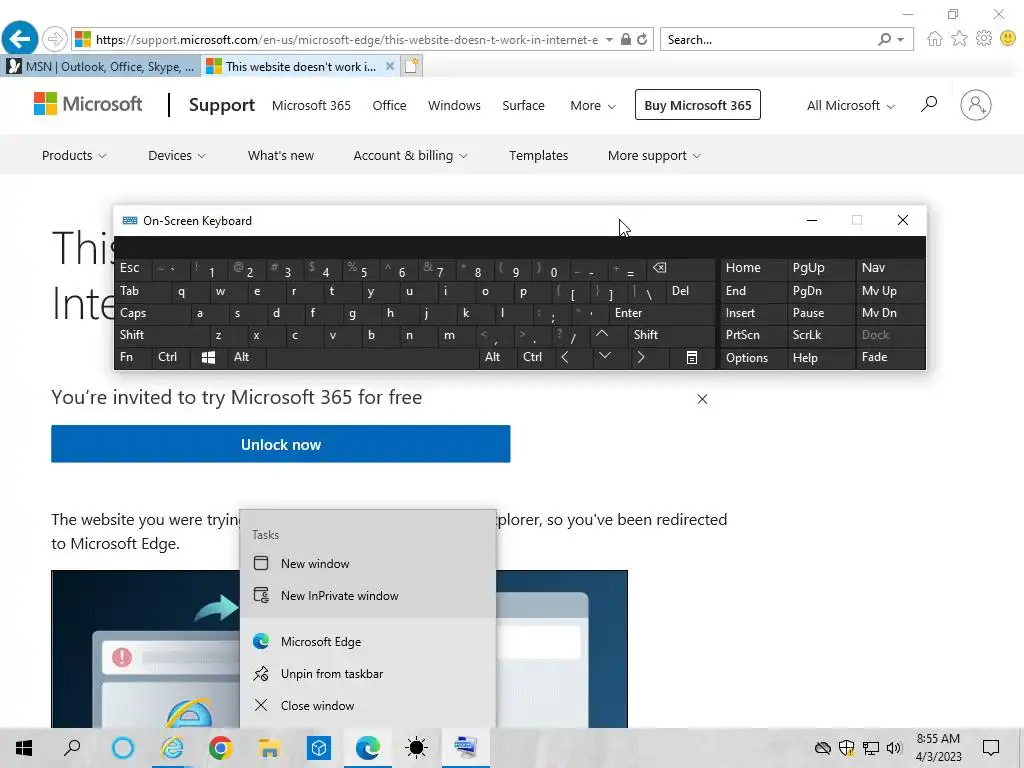This screenshot has height=768, width=1024.
Task: Switch to the MSN Outlook tab
Action: pyautogui.click(x=101, y=67)
